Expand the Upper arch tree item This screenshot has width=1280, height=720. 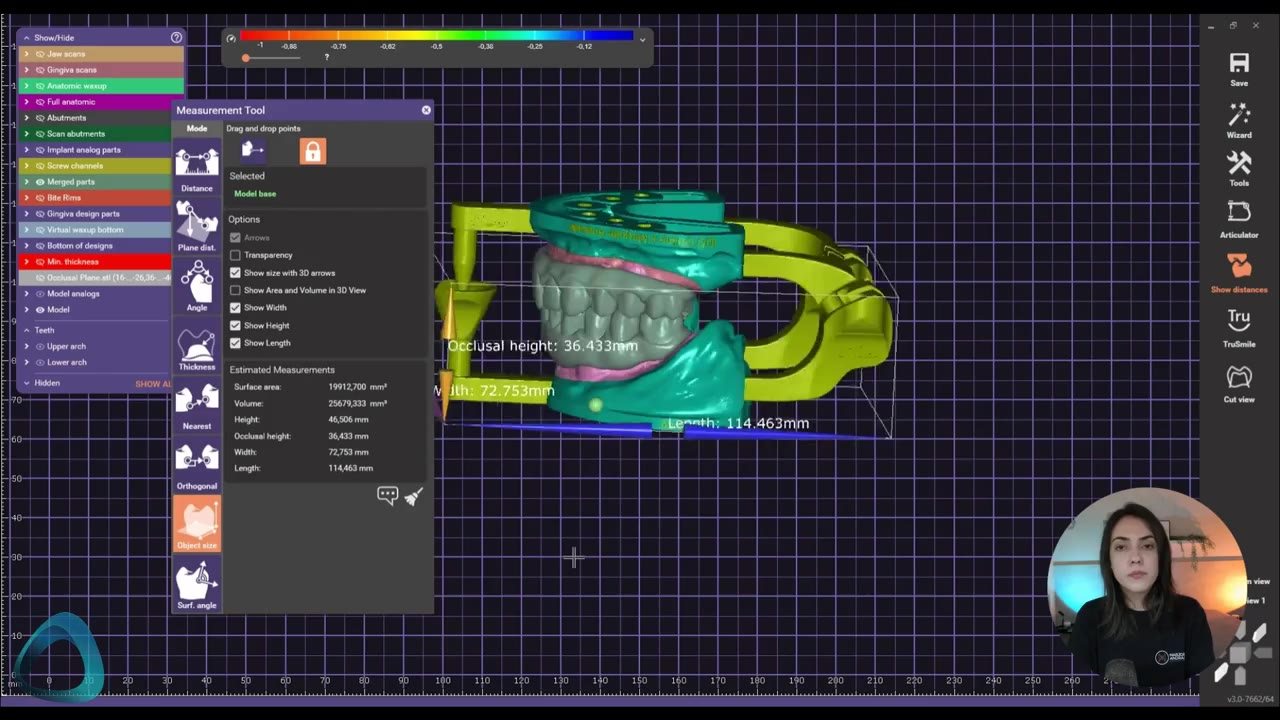pyautogui.click(x=27, y=346)
